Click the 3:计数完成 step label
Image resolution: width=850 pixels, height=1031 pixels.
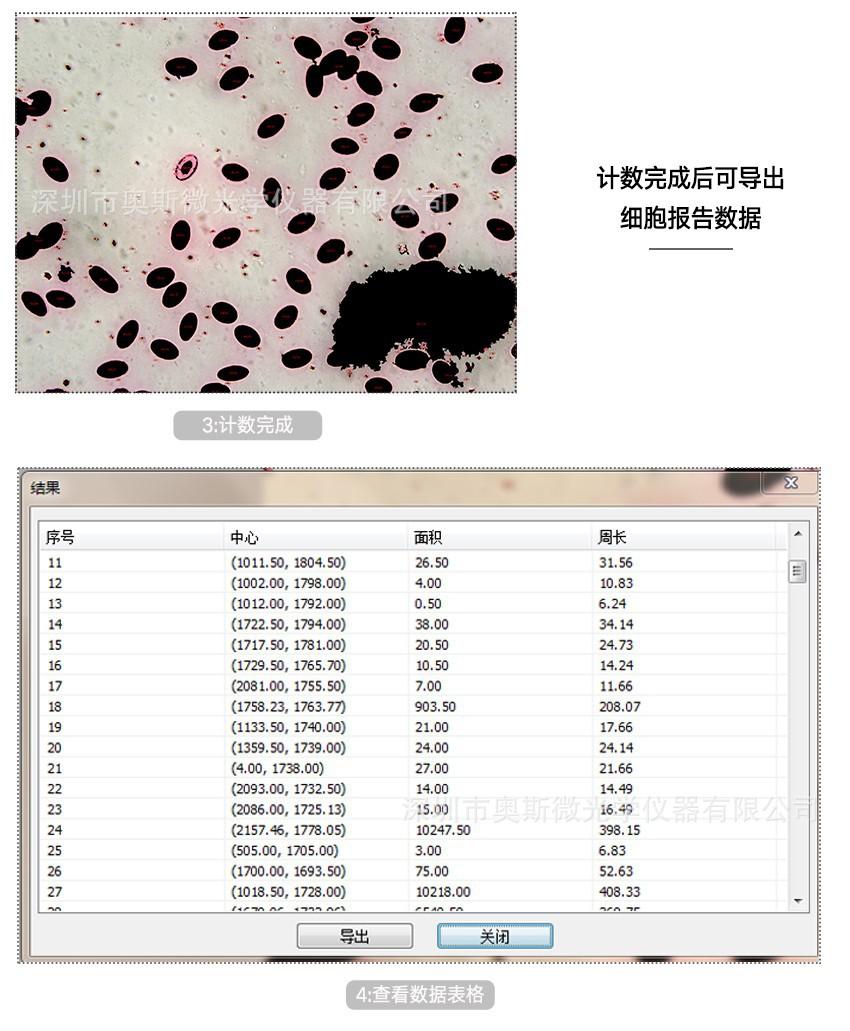(x=247, y=425)
